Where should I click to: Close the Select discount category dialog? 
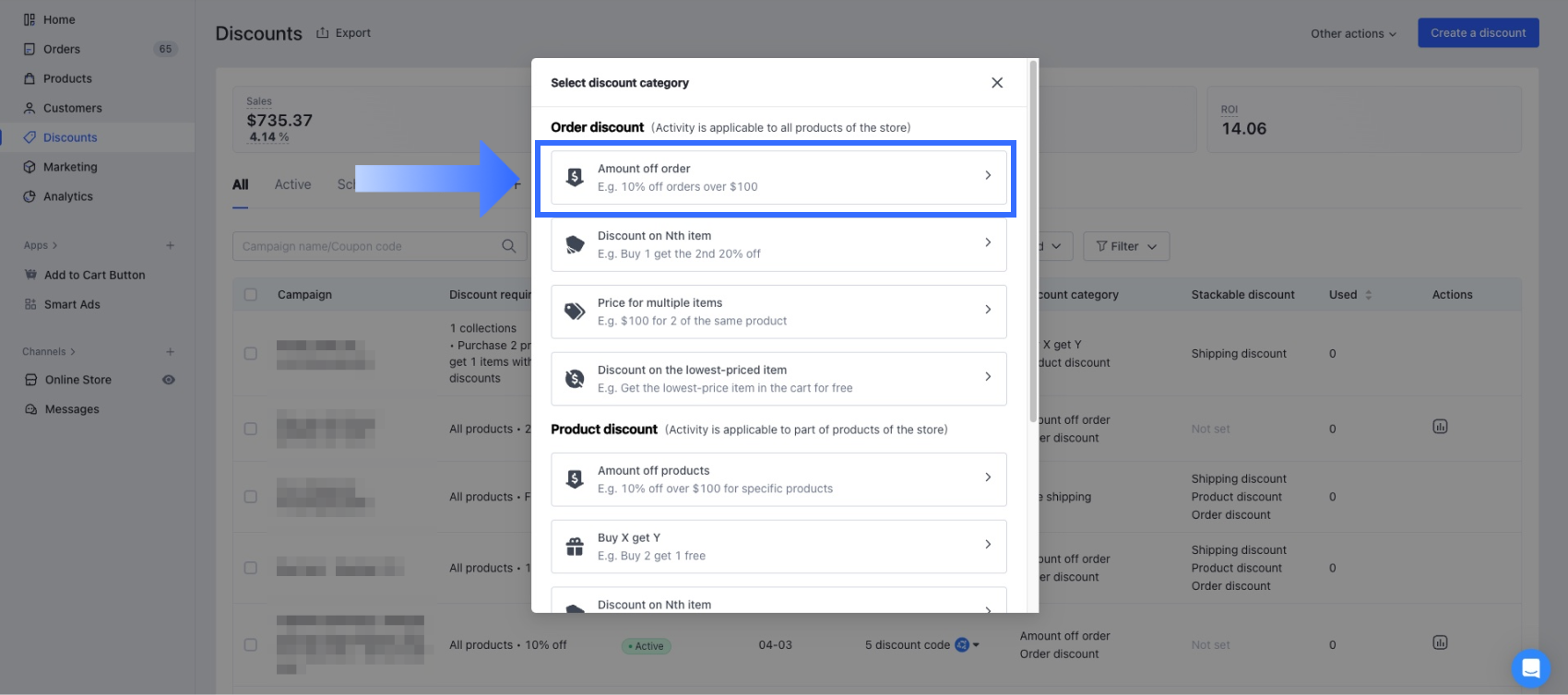coord(997,83)
